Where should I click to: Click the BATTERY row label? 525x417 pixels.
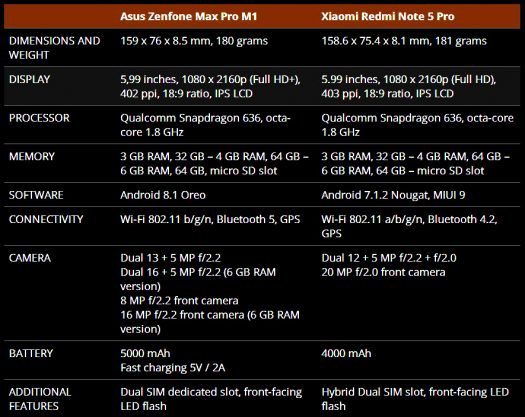[x=31, y=353]
